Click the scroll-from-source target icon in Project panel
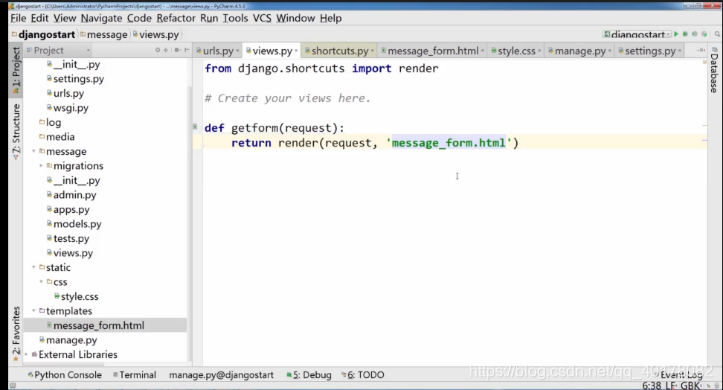The height and width of the screenshot is (390, 723). coord(157,50)
